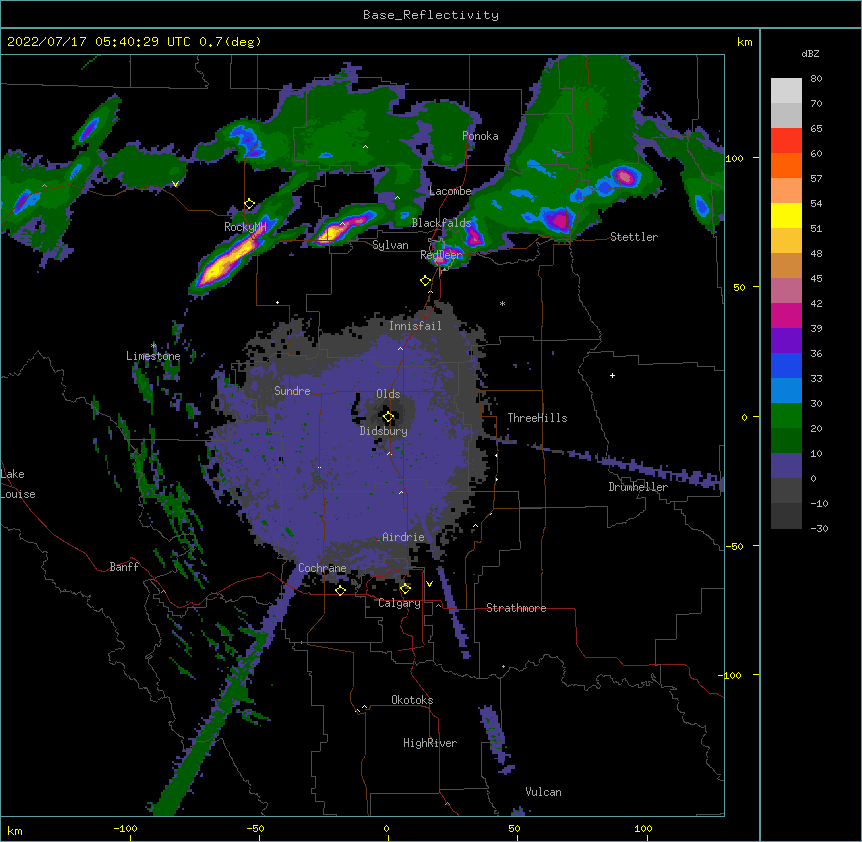Select the Blackfalds label on the map
The width and height of the screenshot is (862, 842).
[441, 223]
